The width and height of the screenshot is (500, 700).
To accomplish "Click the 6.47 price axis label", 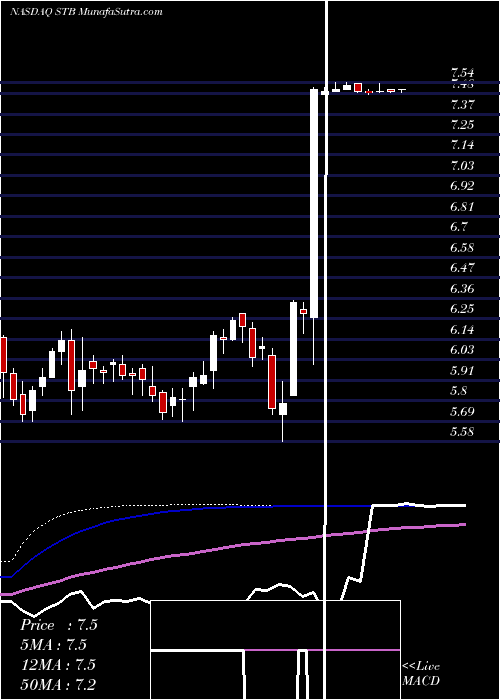I will pos(462,268).
